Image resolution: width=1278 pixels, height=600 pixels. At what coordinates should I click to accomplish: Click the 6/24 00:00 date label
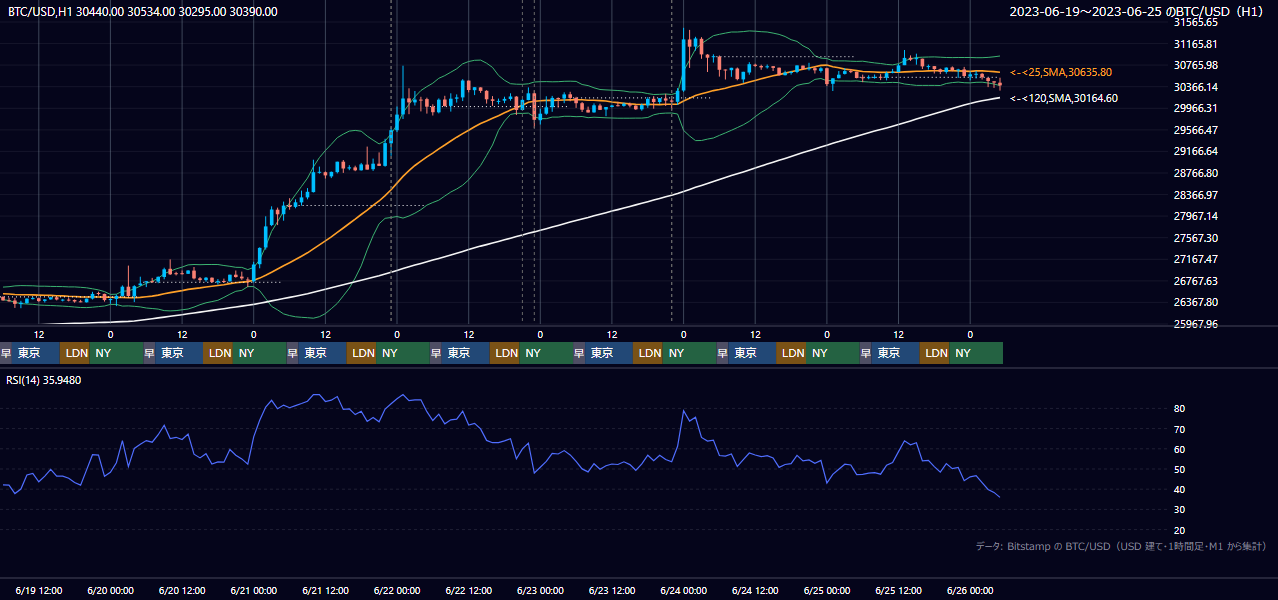point(683,590)
